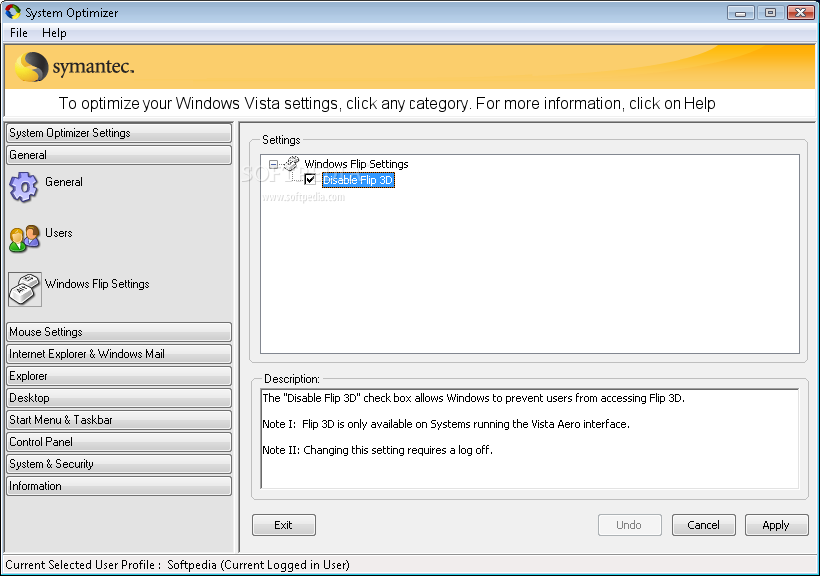Collapse the Windows Flip Settings tree node
Viewport: 820px width, 576px height.
tap(273, 164)
